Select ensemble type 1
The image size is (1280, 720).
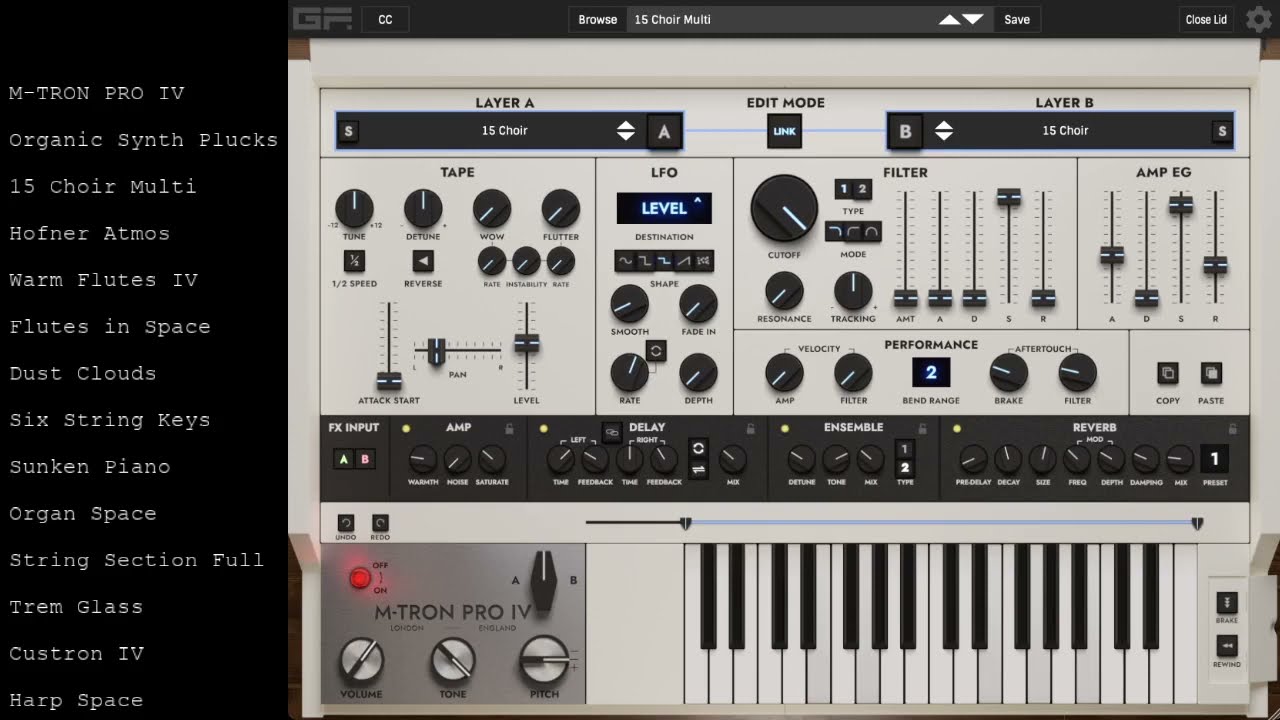tap(904, 450)
